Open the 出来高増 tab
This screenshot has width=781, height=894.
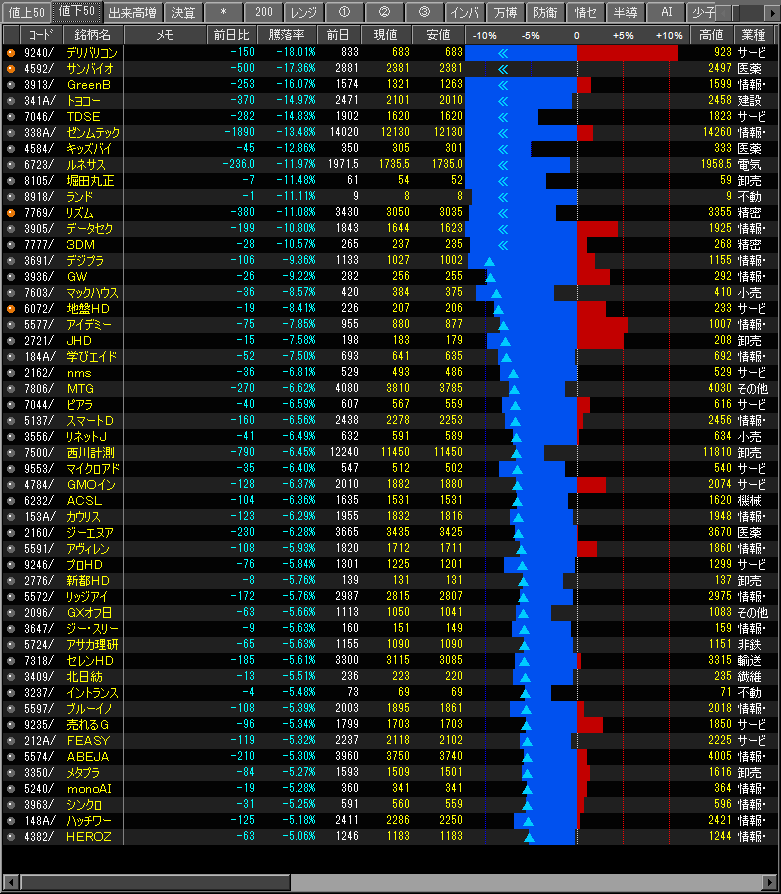click(x=132, y=12)
